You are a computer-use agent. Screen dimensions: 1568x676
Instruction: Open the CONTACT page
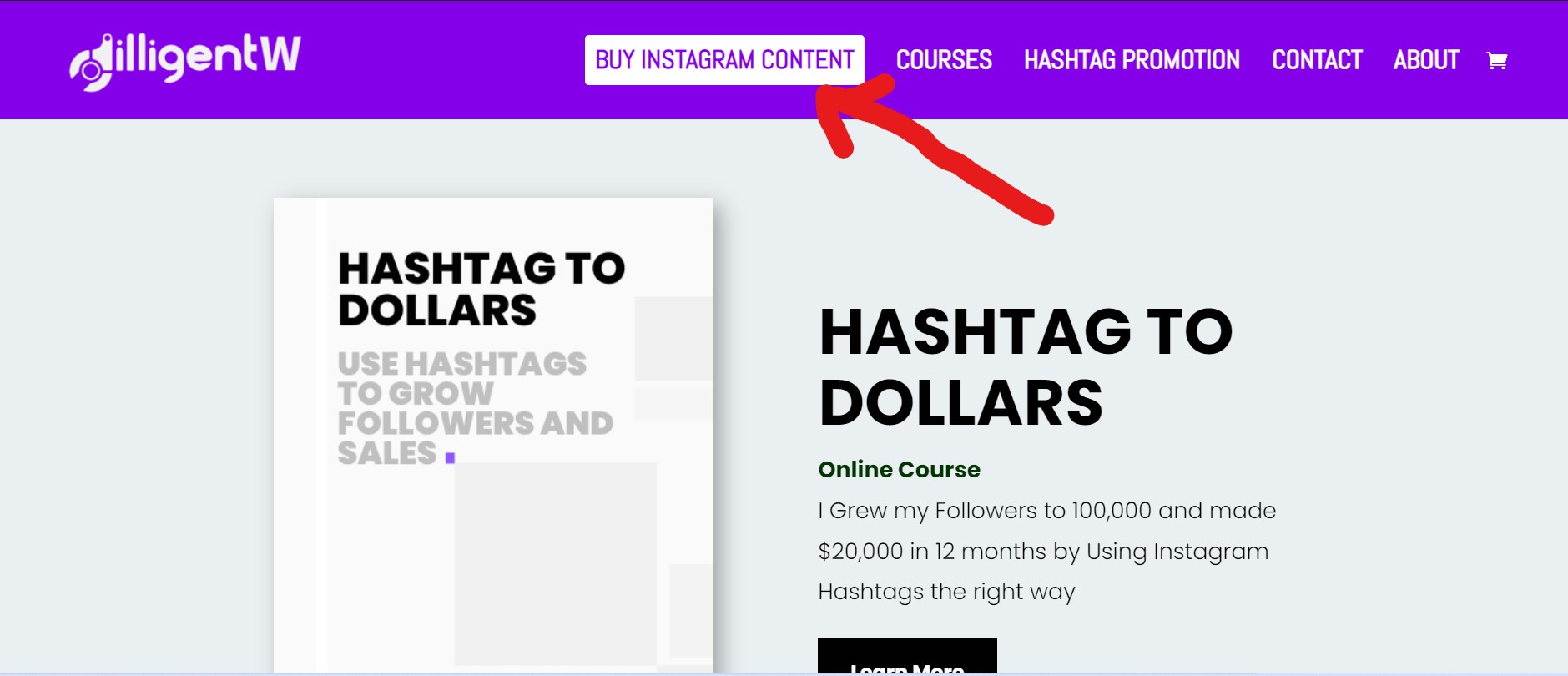click(x=1317, y=59)
